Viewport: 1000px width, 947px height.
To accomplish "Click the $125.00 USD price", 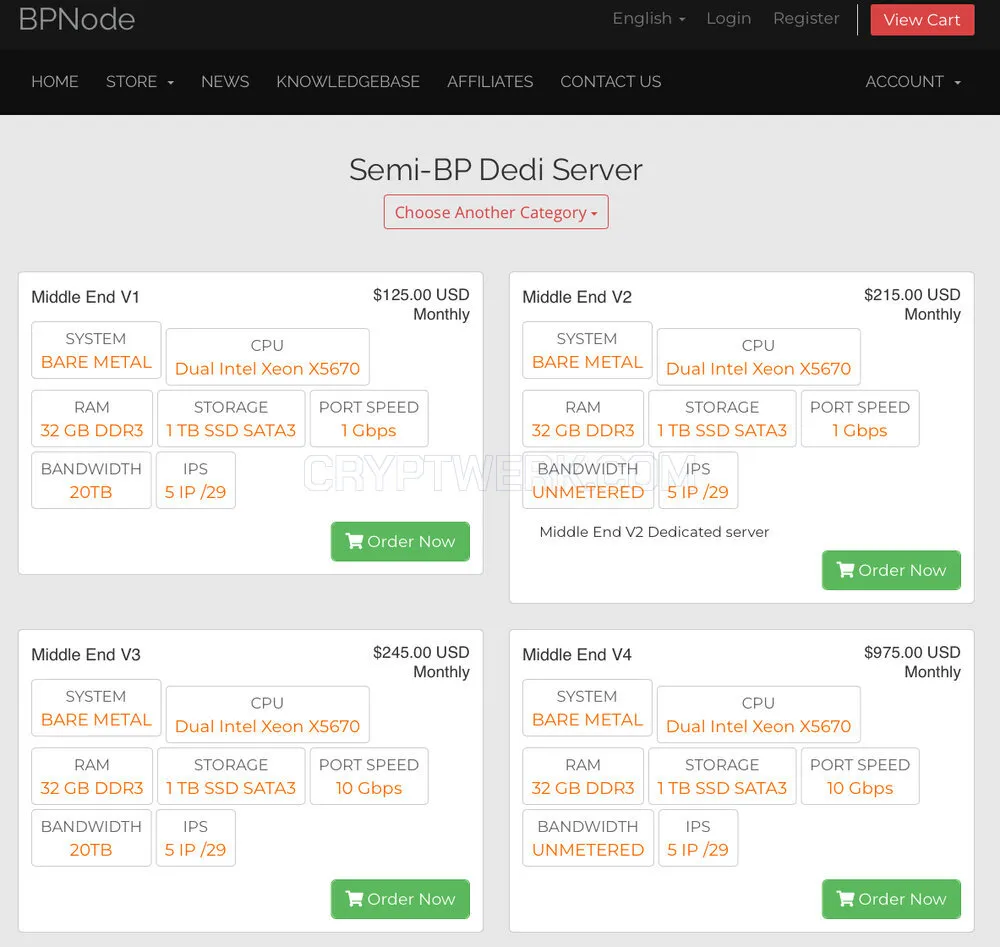I will (421, 295).
